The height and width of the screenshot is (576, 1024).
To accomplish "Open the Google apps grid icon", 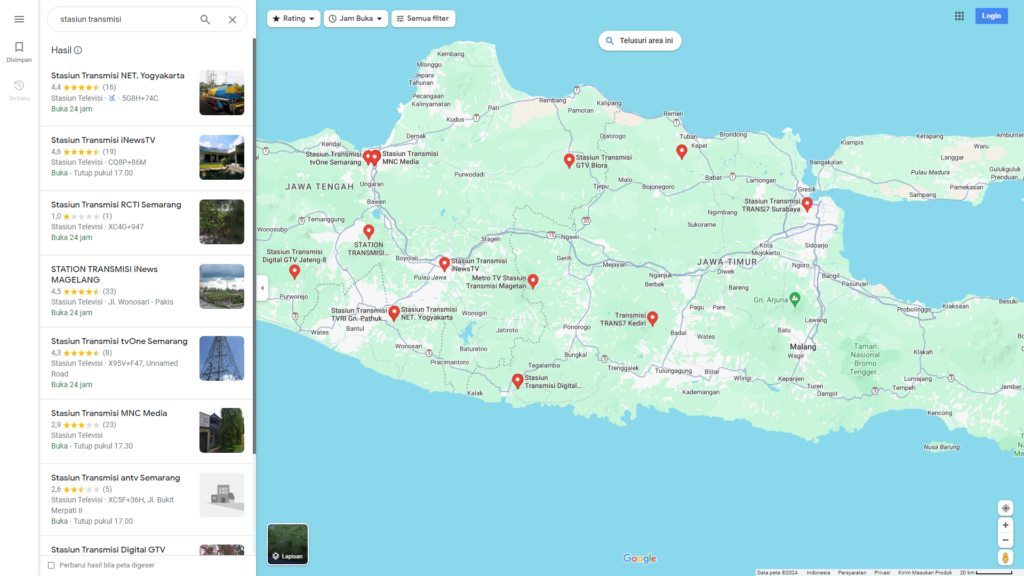I will (x=959, y=16).
